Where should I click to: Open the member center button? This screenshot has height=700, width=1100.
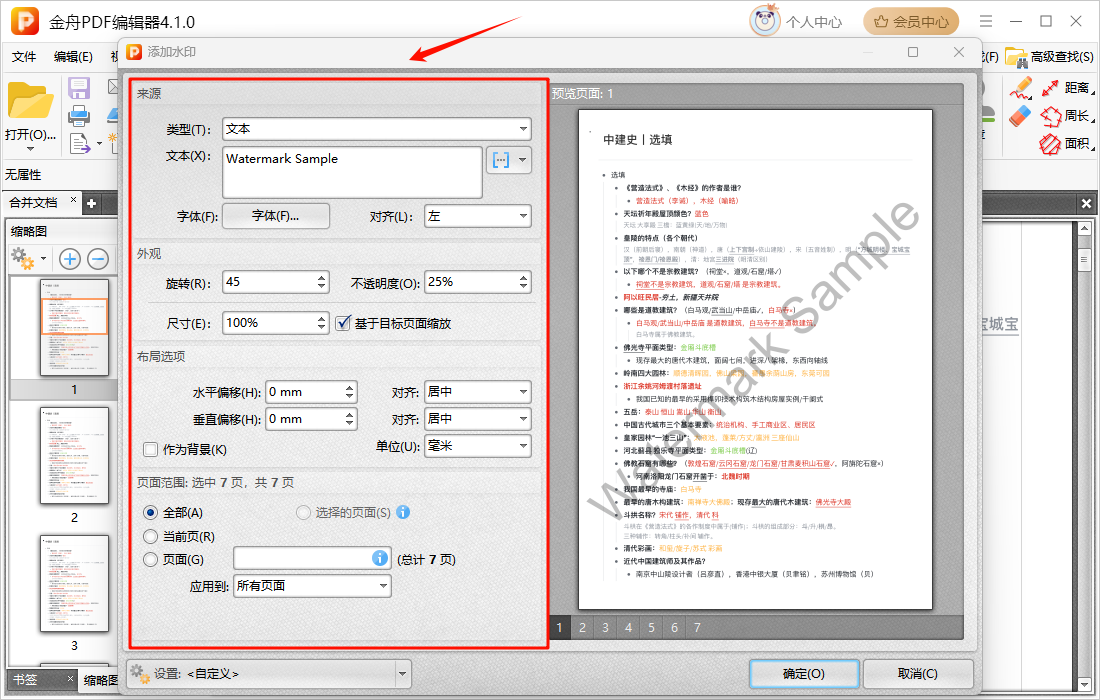[x=911, y=22]
